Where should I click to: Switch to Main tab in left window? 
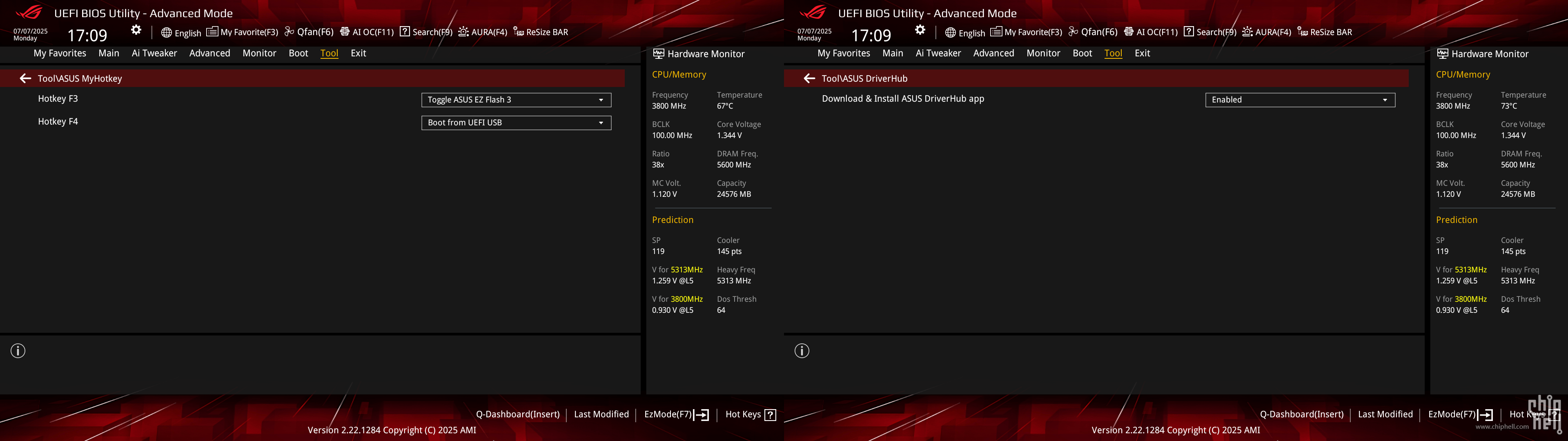pyautogui.click(x=109, y=53)
